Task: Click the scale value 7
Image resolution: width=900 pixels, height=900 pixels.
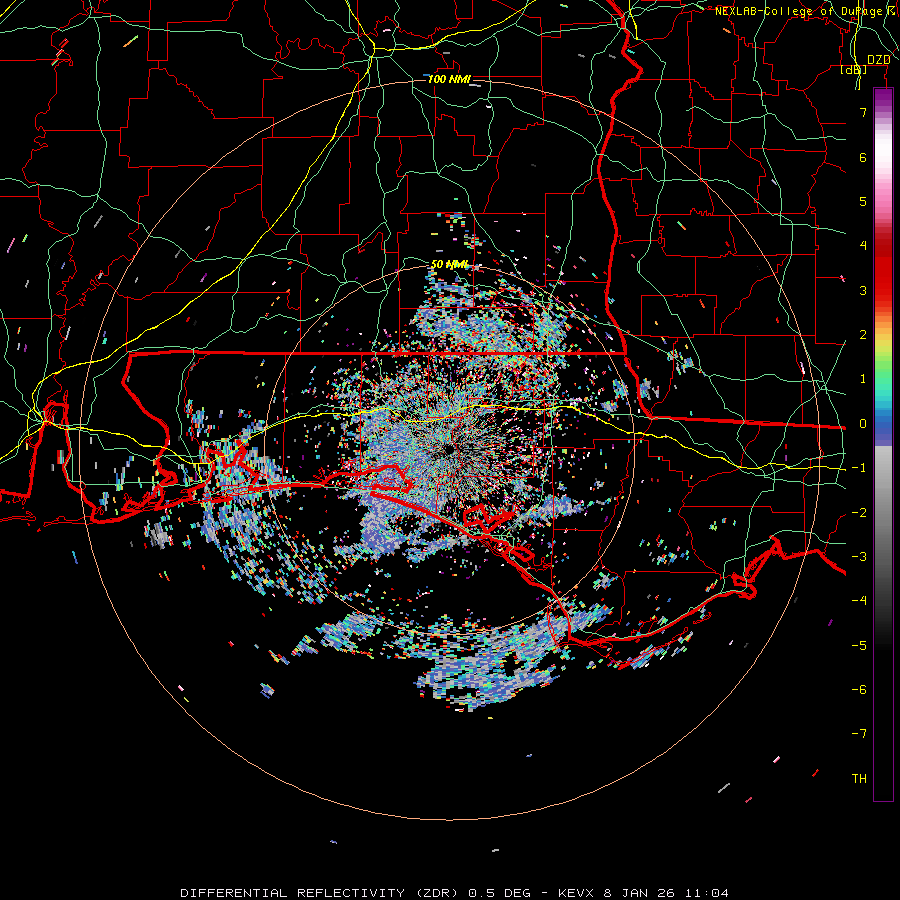Action: [863, 112]
